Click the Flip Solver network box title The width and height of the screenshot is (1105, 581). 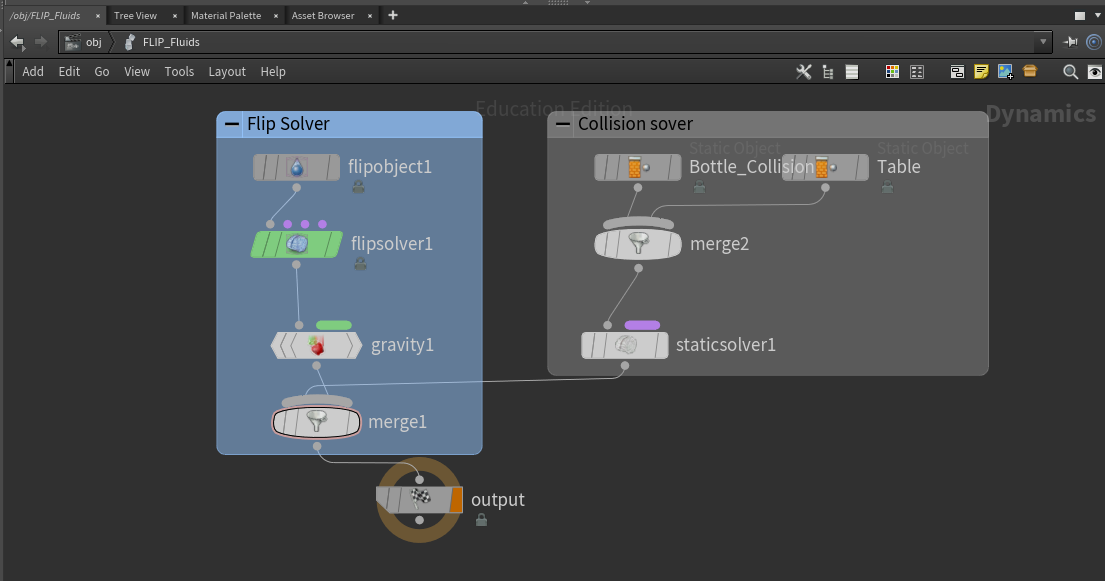[288, 124]
